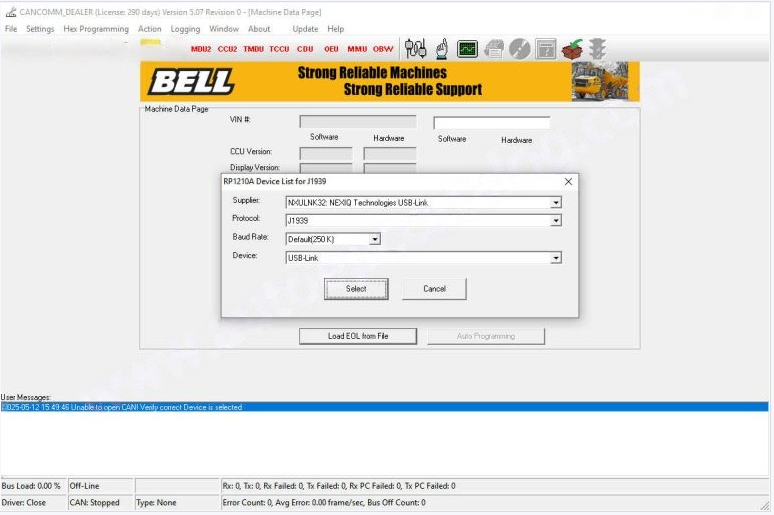This screenshot has height=515, width=774.
Task: Click the J1939 protocol value
Action: (298, 221)
